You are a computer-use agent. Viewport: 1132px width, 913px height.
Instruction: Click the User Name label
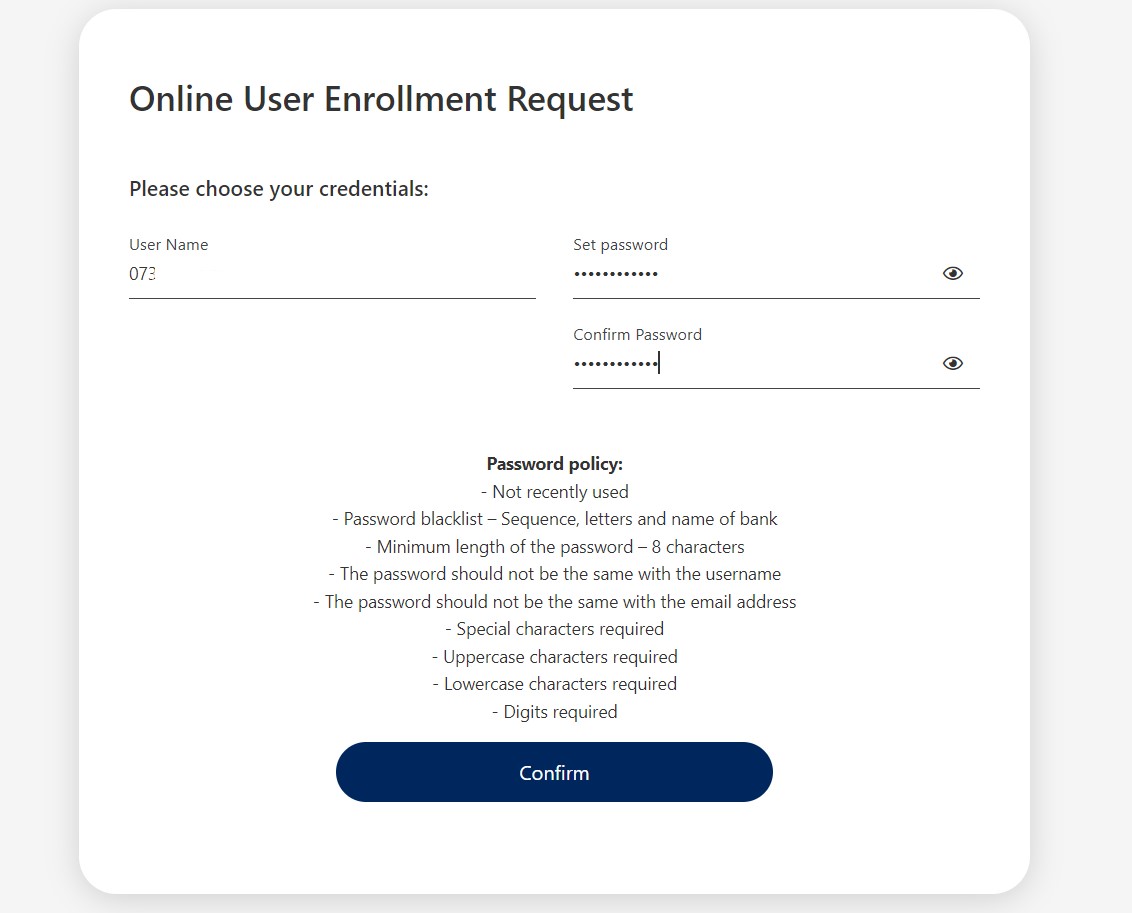click(168, 244)
